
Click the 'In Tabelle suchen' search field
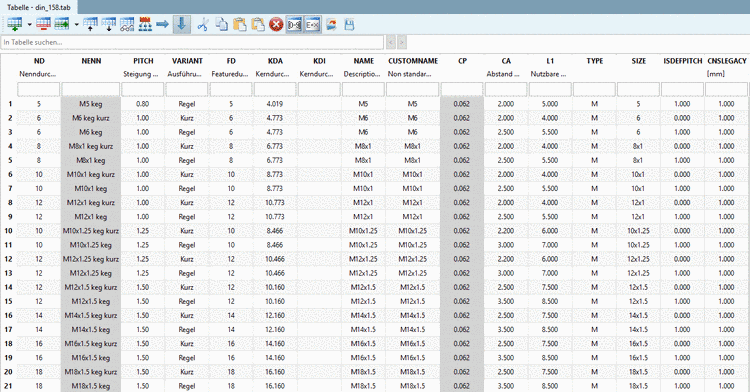click(x=192, y=42)
